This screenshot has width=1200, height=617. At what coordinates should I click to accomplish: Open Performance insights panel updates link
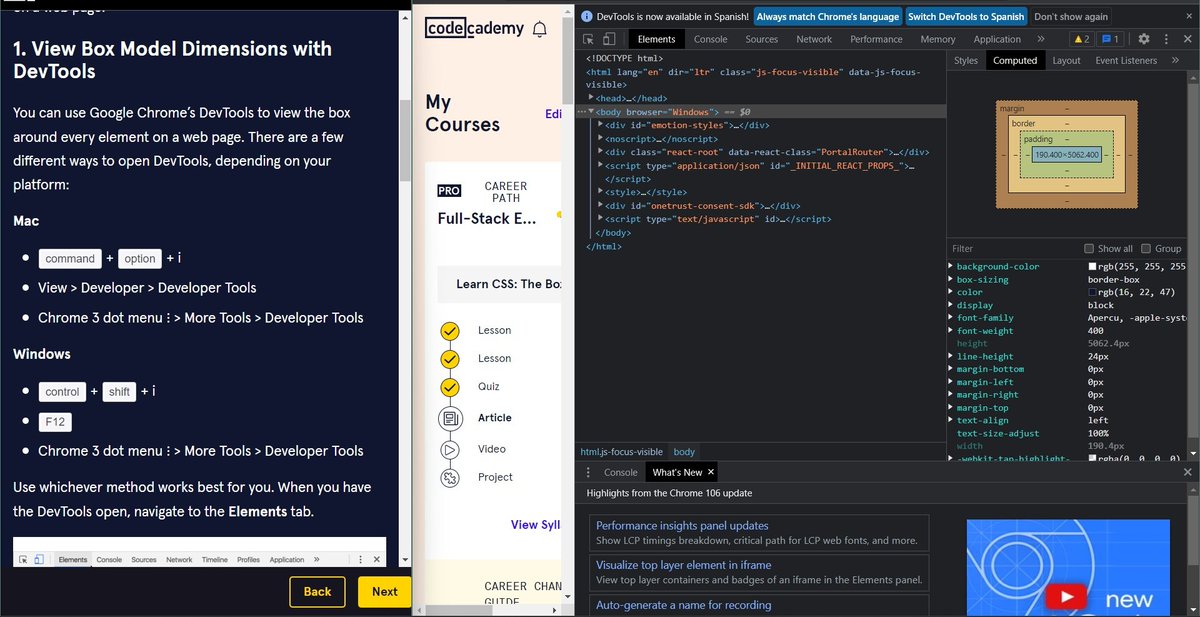pos(682,525)
